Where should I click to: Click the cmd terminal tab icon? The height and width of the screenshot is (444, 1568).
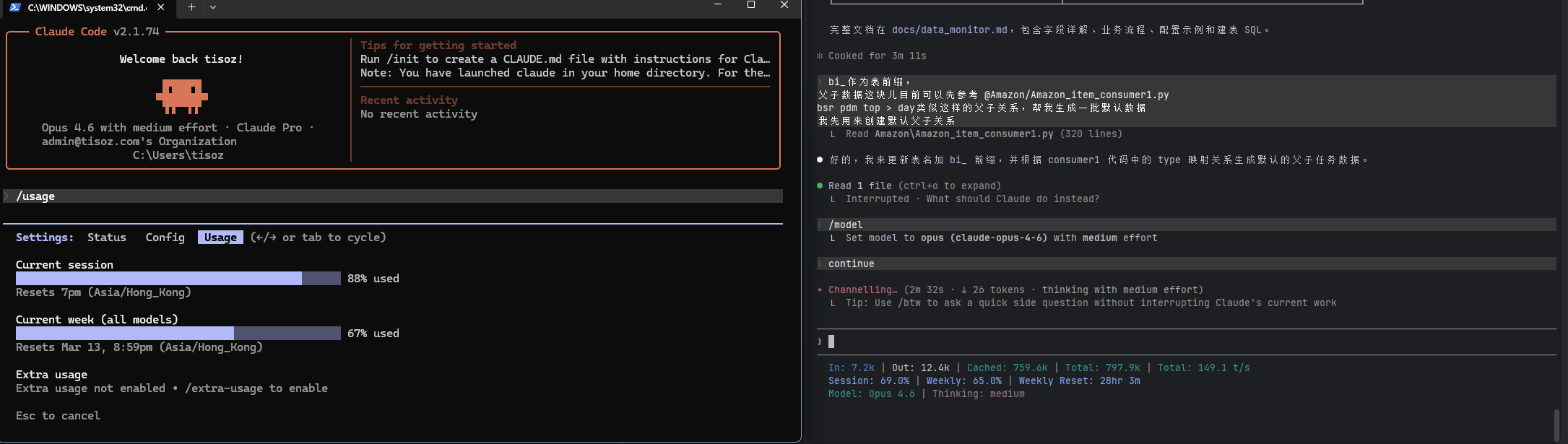click(14, 7)
